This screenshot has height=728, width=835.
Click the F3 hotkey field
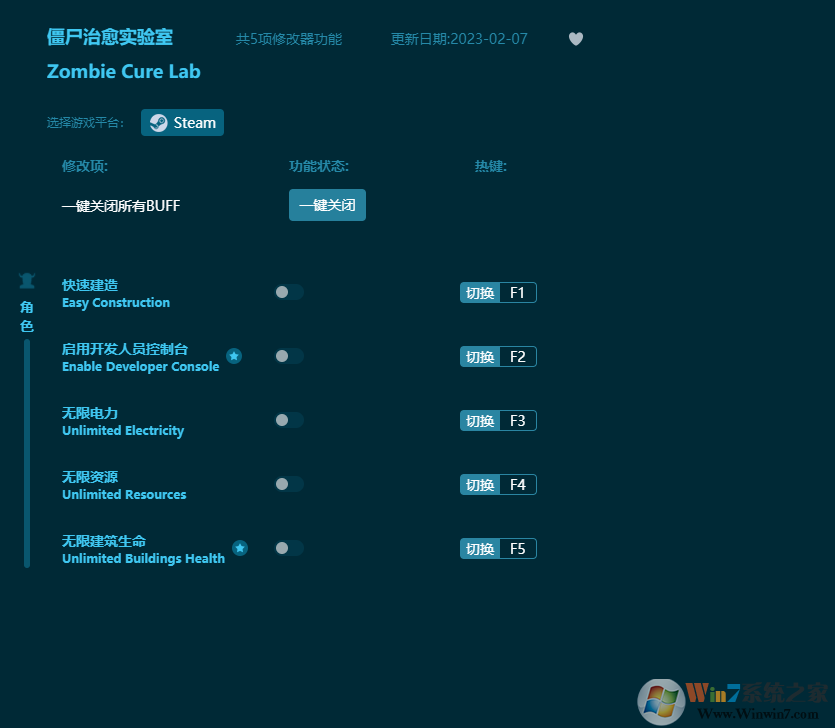518,421
